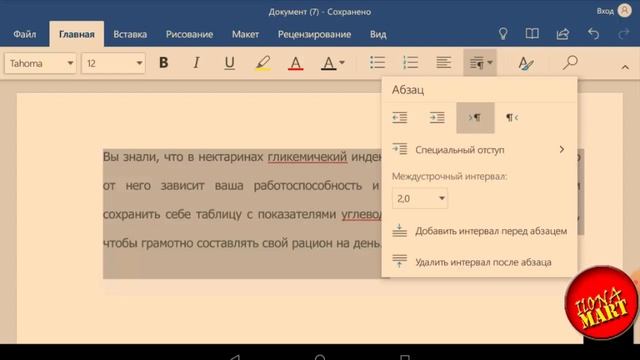Image resolution: width=640 pixels, height=360 pixels.
Task: Toggle bulleted list
Action: pyautogui.click(x=378, y=62)
